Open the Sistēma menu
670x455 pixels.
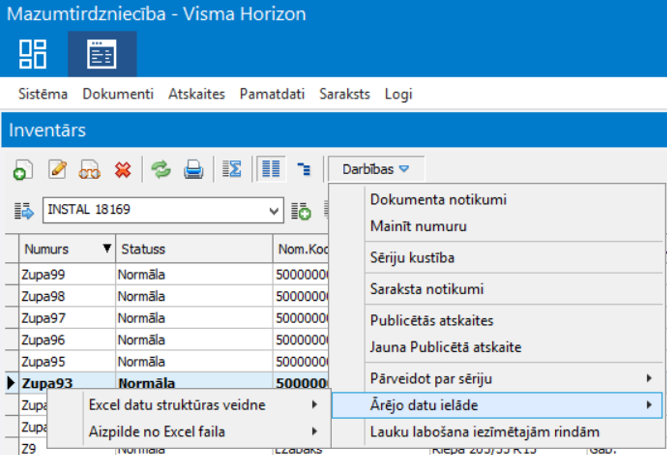(x=43, y=94)
